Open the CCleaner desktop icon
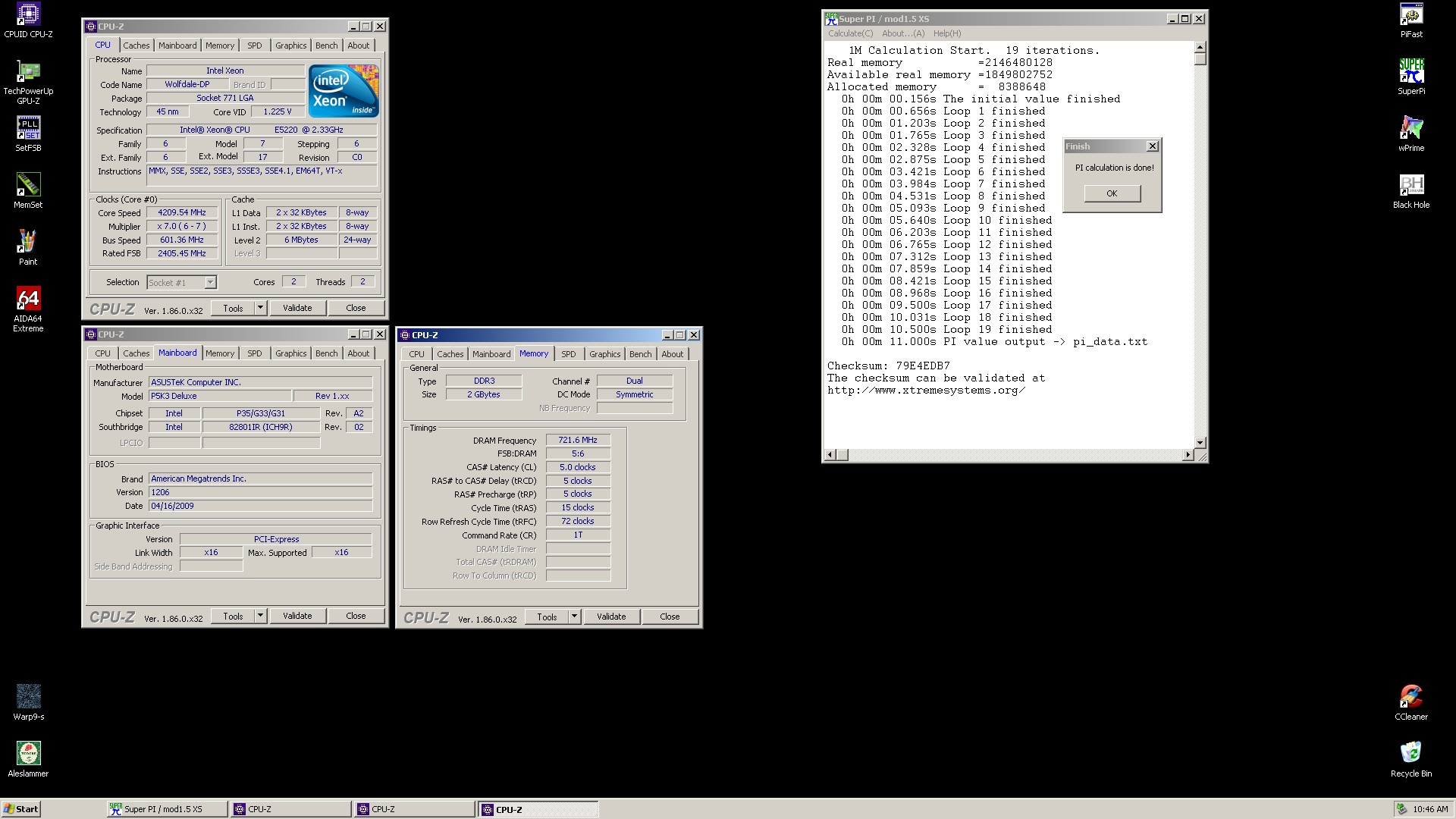 [x=1411, y=703]
